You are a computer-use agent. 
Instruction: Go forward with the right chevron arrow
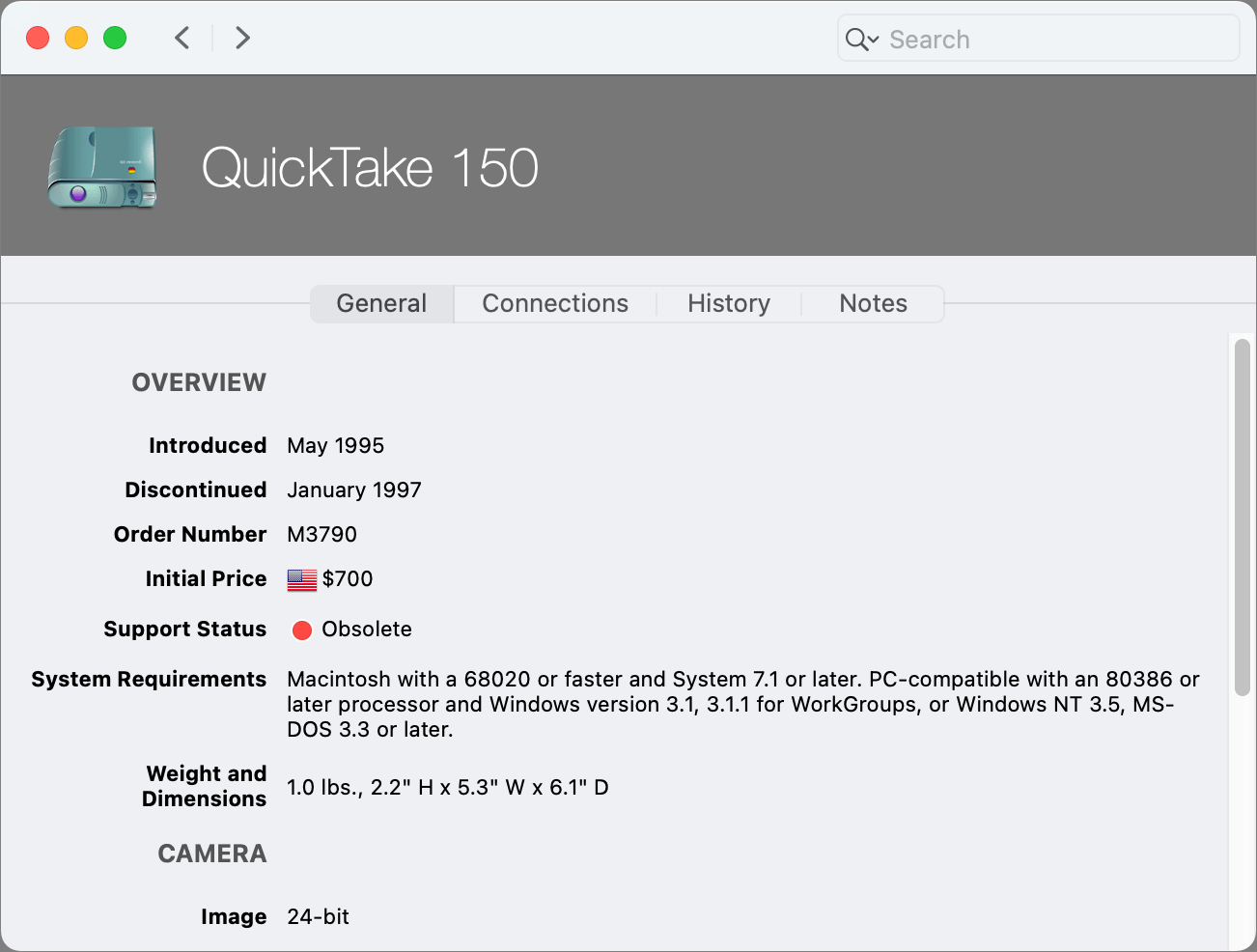coord(242,38)
